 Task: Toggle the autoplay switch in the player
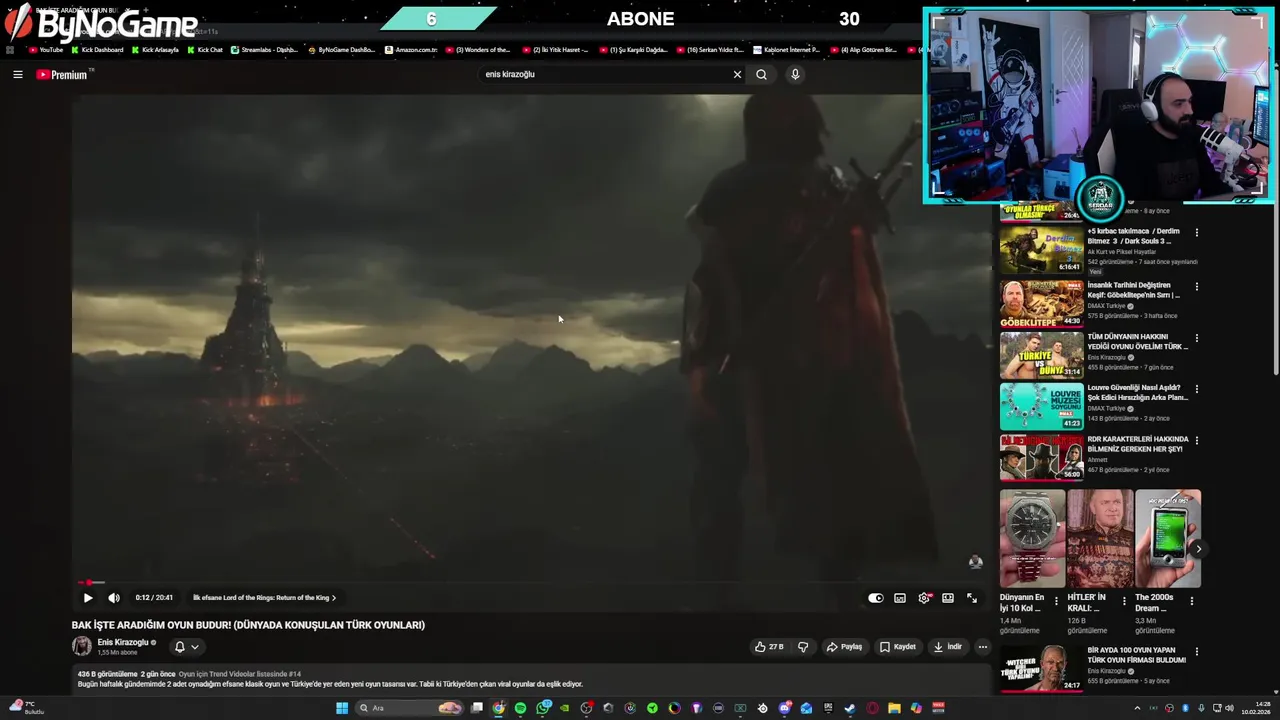pos(876,598)
